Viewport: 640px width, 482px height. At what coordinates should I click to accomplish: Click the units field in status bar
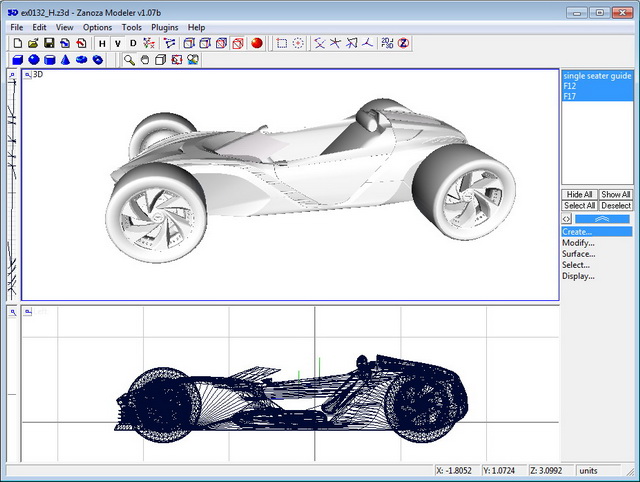(x=598, y=471)
